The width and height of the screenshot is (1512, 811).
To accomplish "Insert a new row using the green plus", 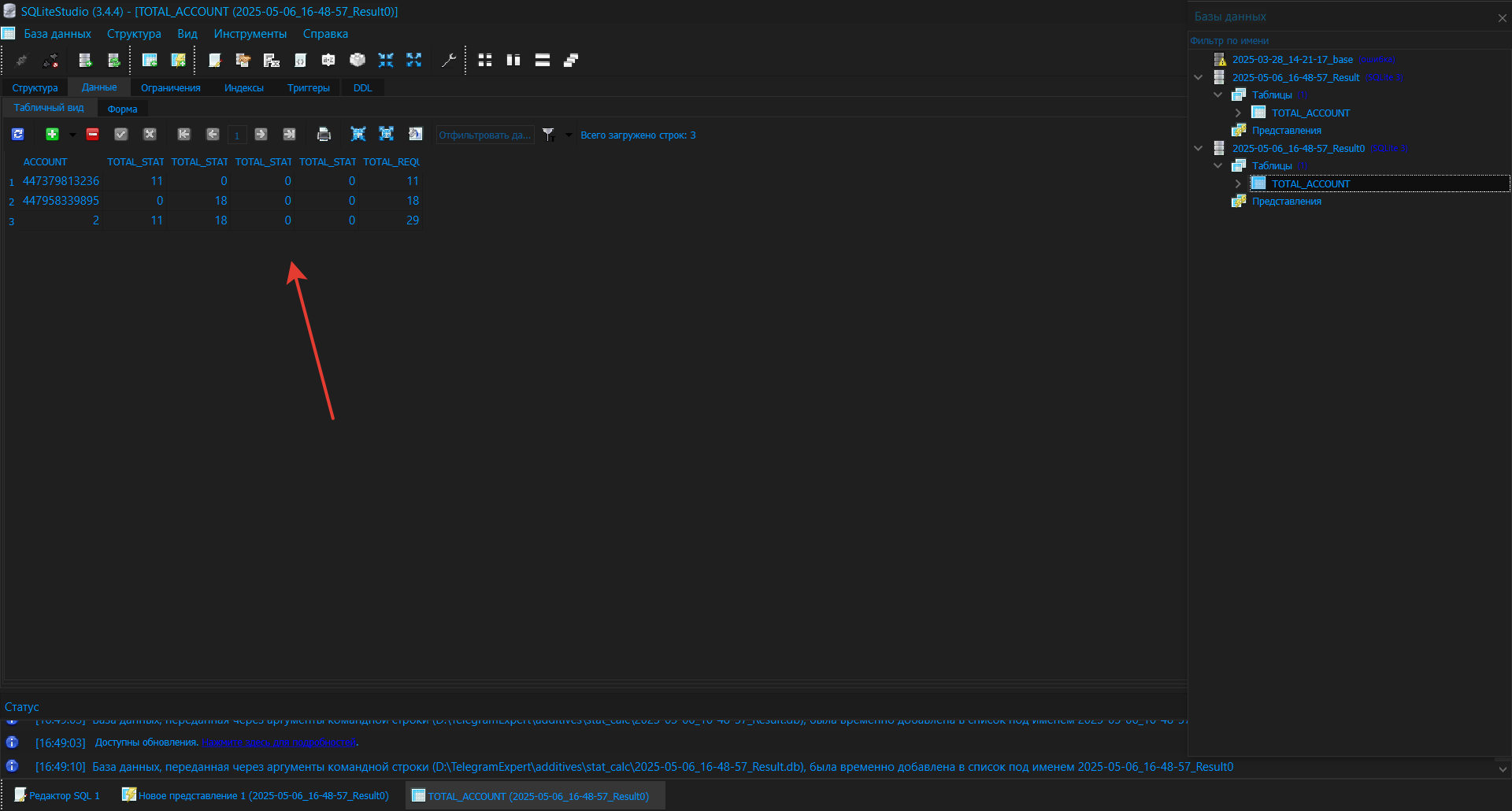I will point(52,135).
